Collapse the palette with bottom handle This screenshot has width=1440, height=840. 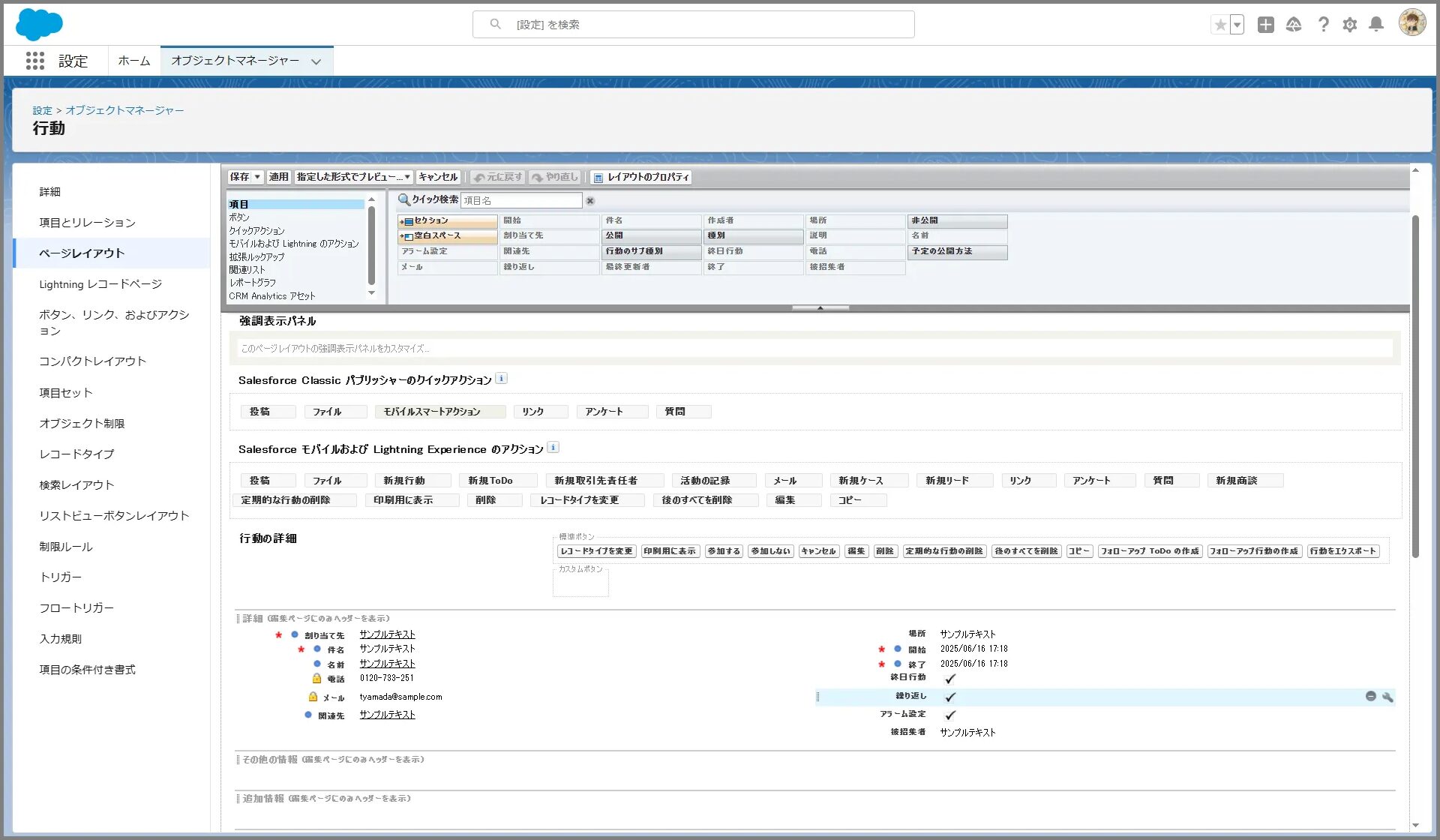coord(820,307)
